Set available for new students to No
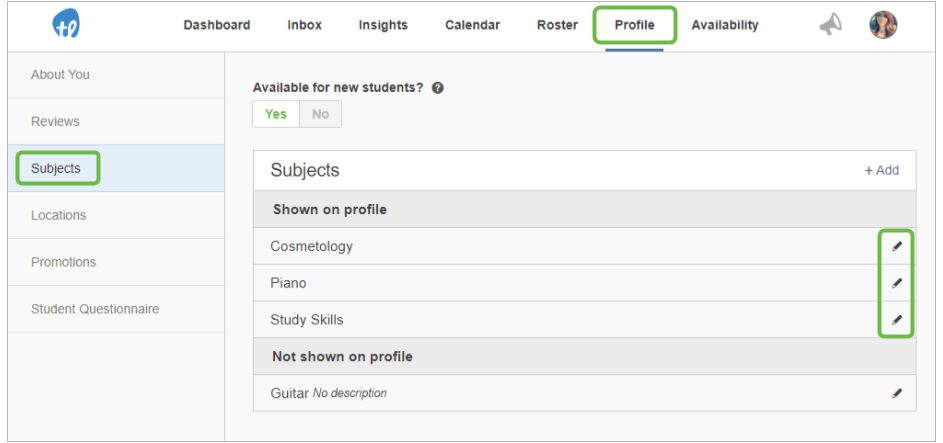Screen dimensions: 943x443 tap(321, 114)
